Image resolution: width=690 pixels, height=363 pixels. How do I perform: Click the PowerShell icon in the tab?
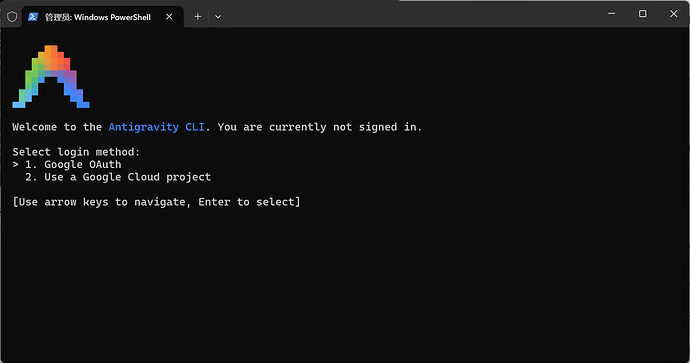coord(33,17)
